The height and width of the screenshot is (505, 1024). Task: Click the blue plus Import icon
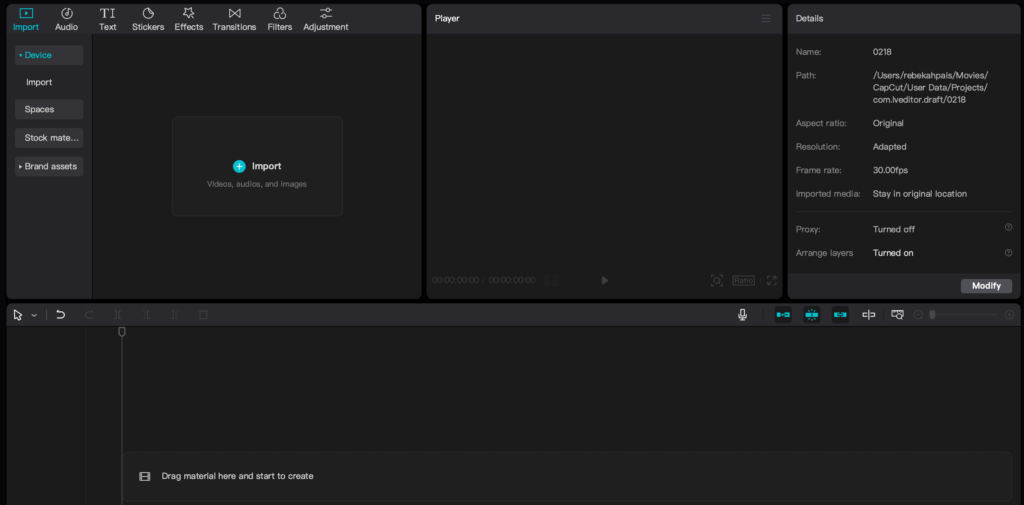[x=239, y=167]
